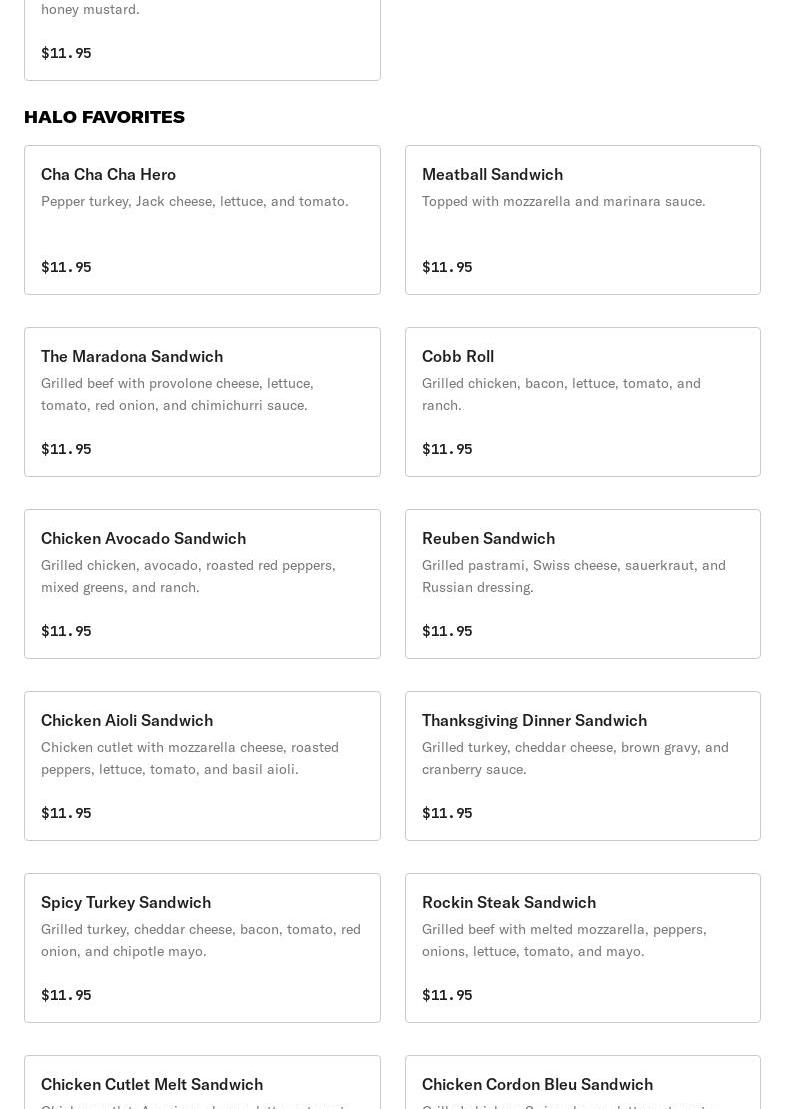Pick the Chicken Aioli Sandwich
Image resolution: width=785 pixels, height=1109 pixels.
click(202, 766)
